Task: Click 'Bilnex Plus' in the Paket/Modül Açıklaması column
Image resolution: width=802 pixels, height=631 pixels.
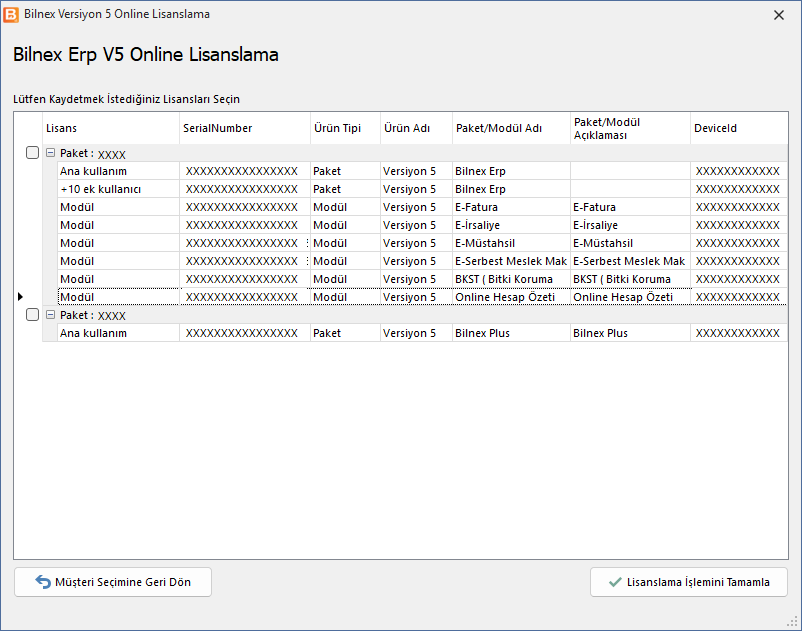Action: (x=630, y=333)
